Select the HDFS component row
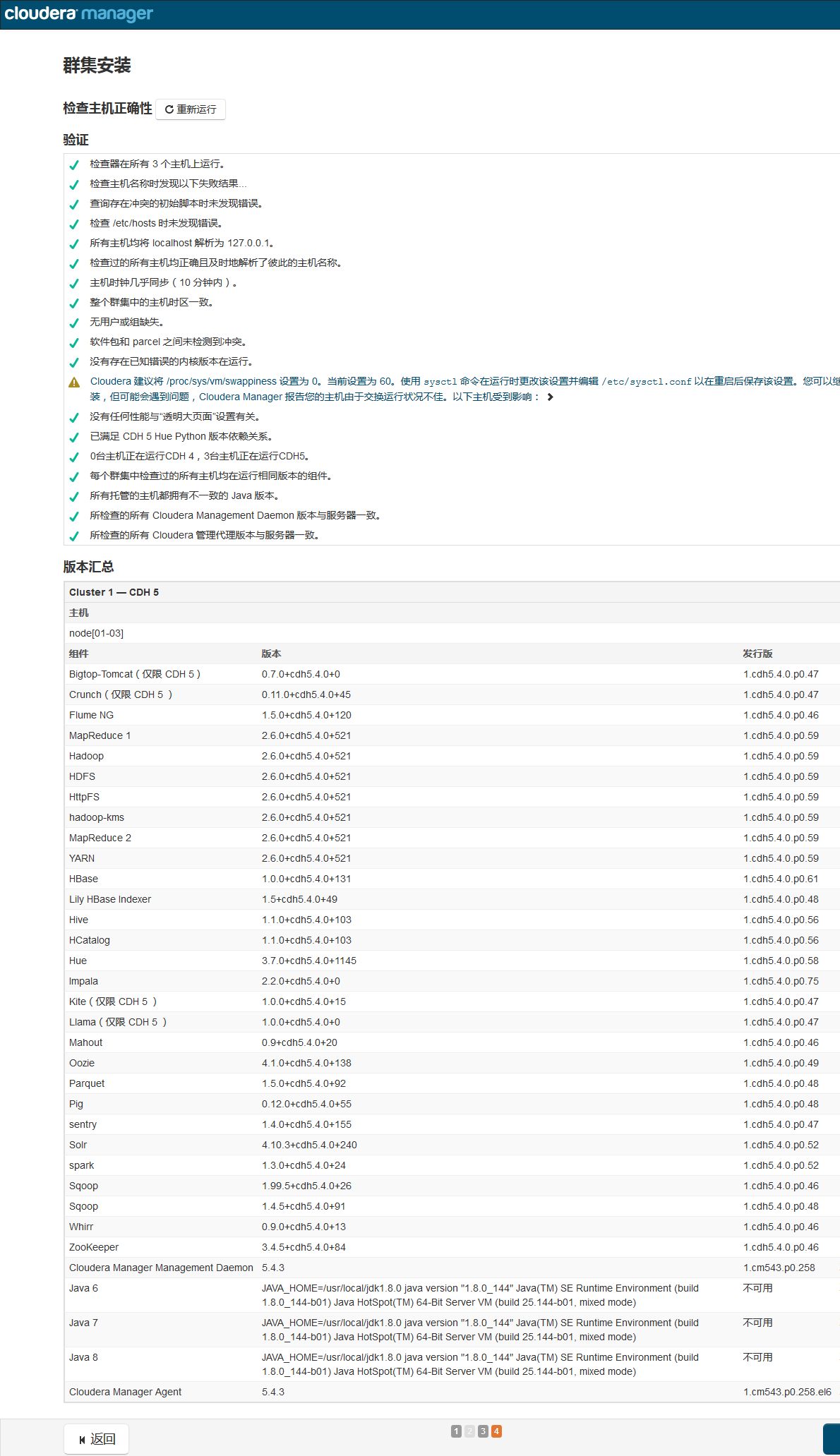 click(x=452, y=776)
